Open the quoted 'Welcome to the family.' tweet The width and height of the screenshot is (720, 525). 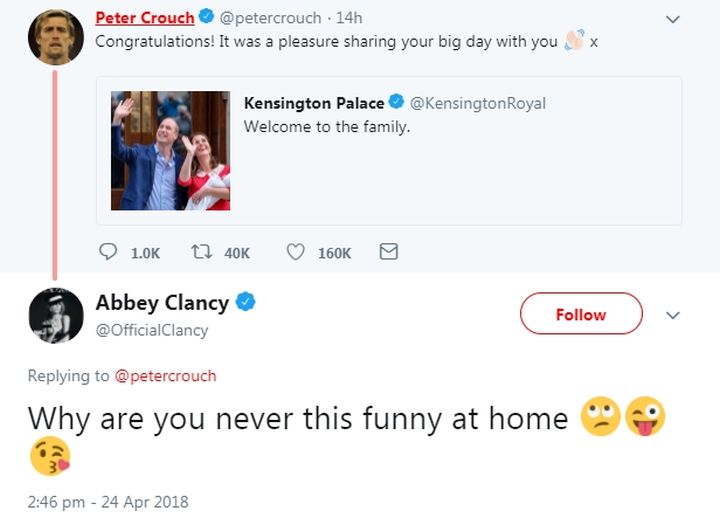[389, 151]
